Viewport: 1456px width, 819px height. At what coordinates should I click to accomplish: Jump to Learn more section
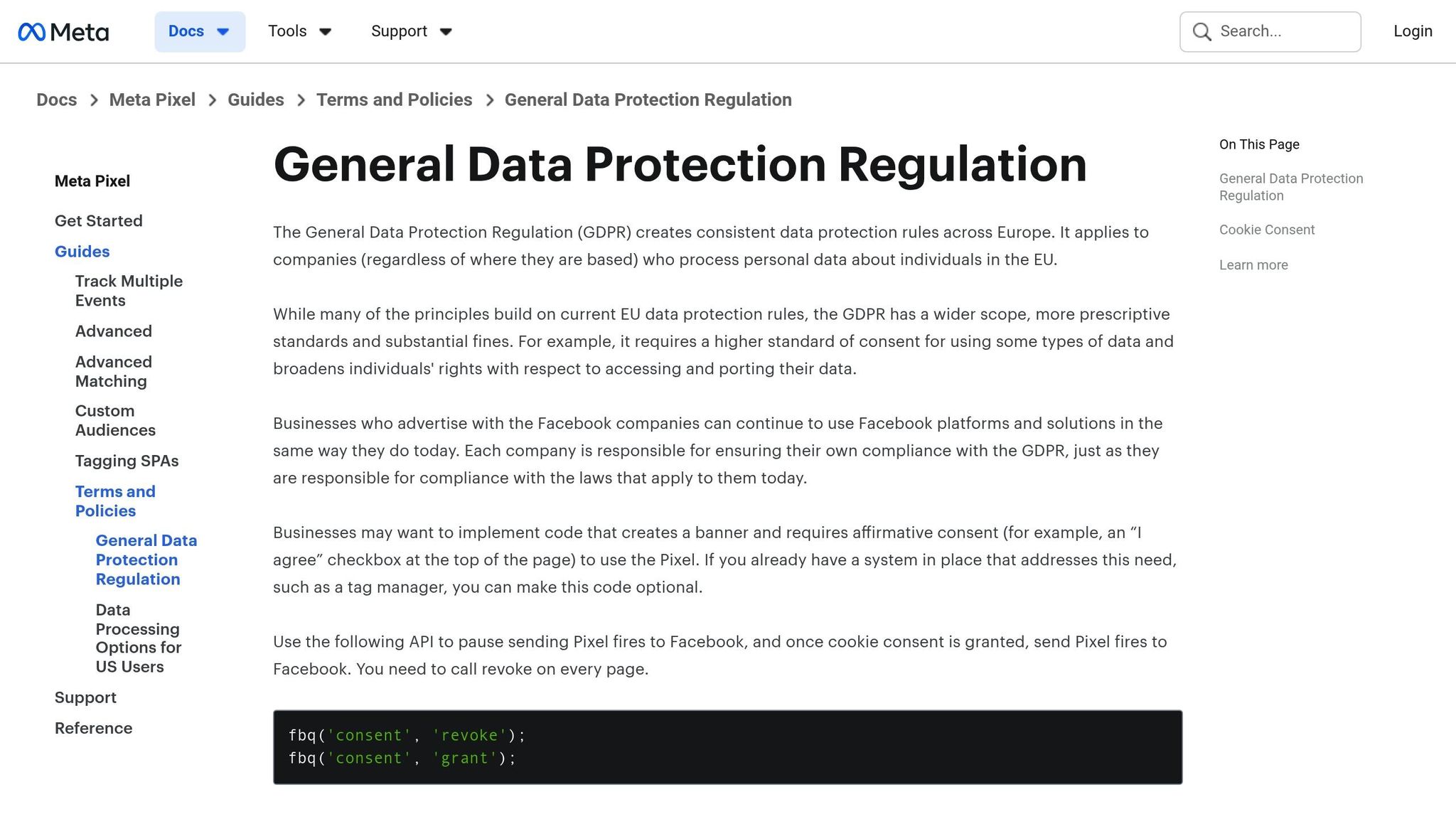coord(1253,265)
